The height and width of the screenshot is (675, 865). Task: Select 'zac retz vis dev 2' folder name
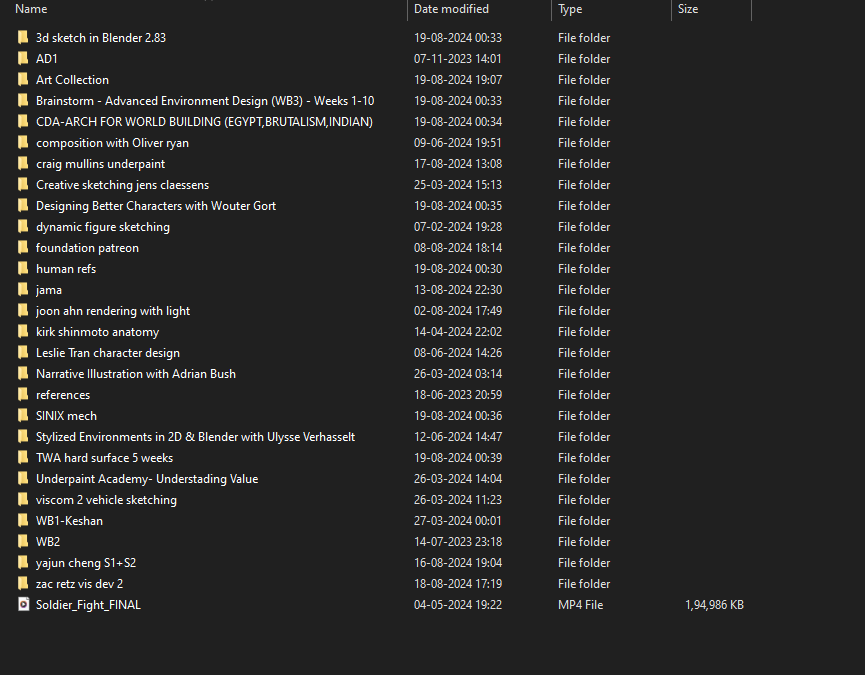click(x=79, y=583)
